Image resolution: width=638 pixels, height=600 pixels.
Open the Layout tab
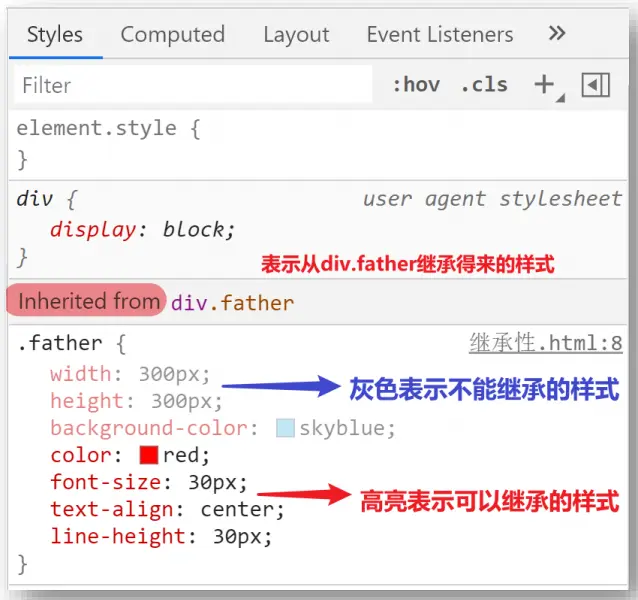click(x=296, y=35)
